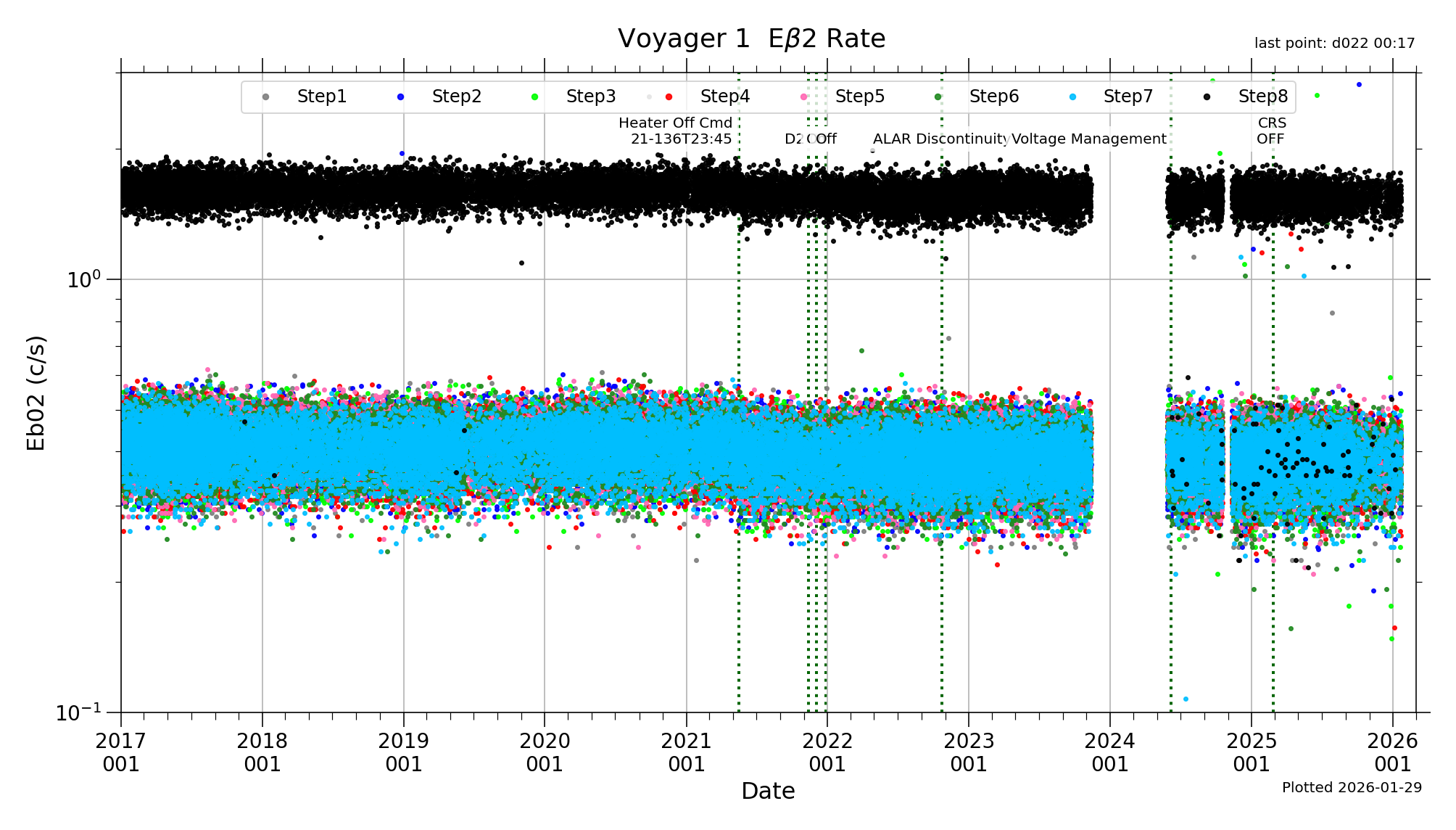
Task: Click the red Step4 legend marker
Action: pos(669,97)
